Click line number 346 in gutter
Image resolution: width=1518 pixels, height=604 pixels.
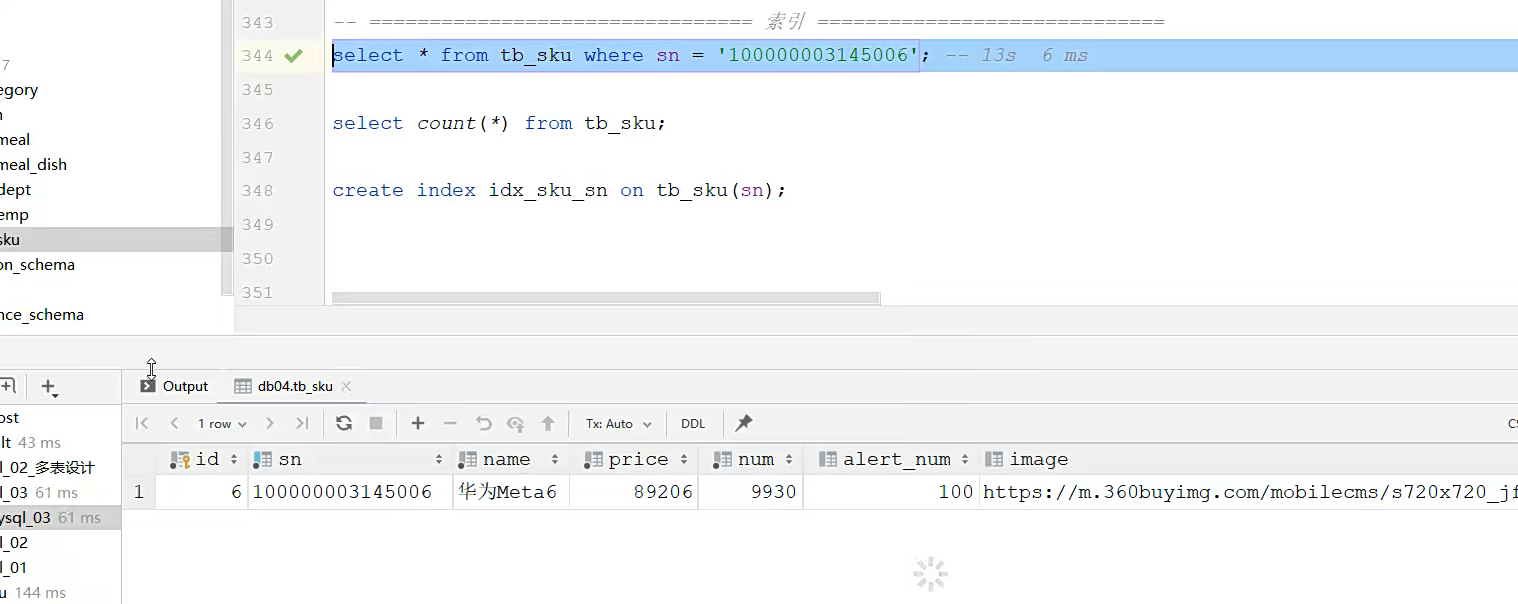tap(257, 124)
